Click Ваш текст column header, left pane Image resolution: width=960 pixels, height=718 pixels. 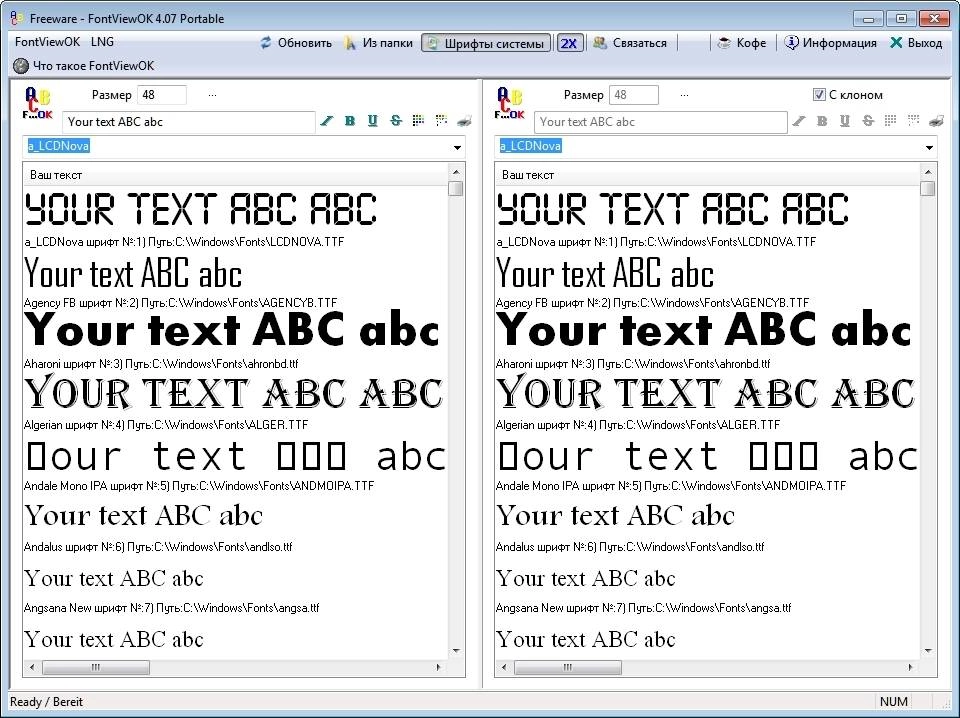tap(236, 175)
